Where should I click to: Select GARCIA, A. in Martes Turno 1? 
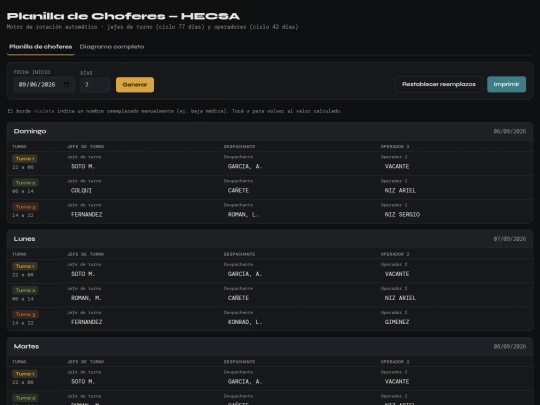point(245,382)
